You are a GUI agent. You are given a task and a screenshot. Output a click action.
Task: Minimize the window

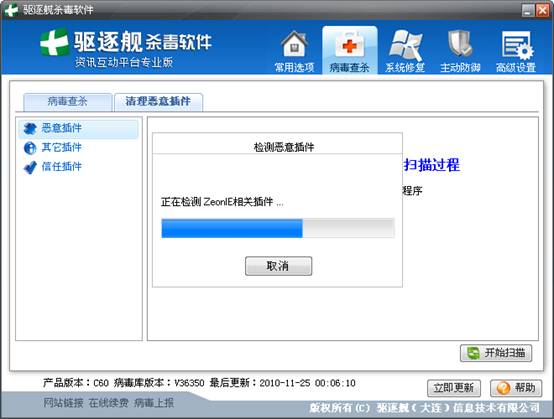(528, 10)
